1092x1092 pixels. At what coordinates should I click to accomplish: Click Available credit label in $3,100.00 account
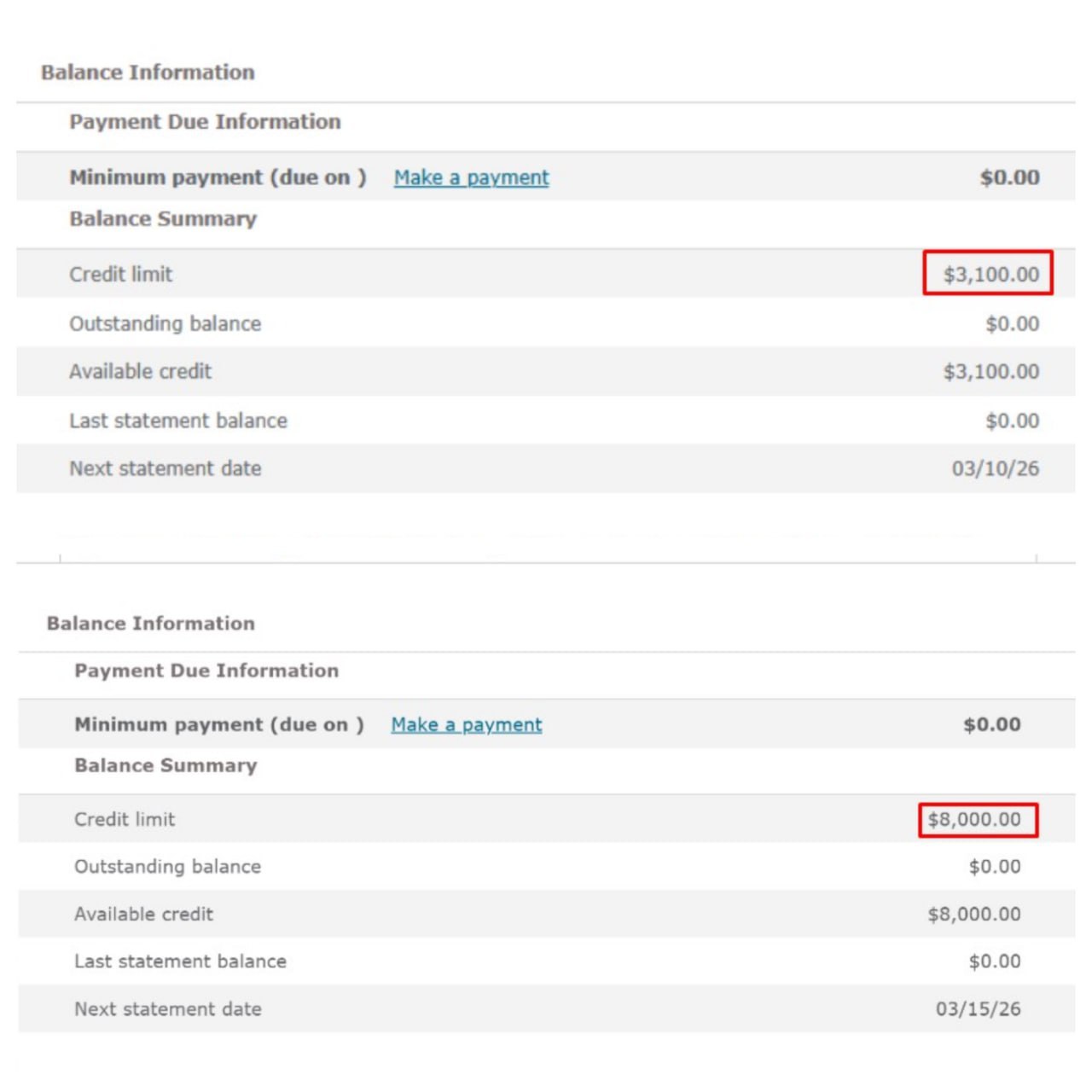pyautogui.click(x=140, y=371)
